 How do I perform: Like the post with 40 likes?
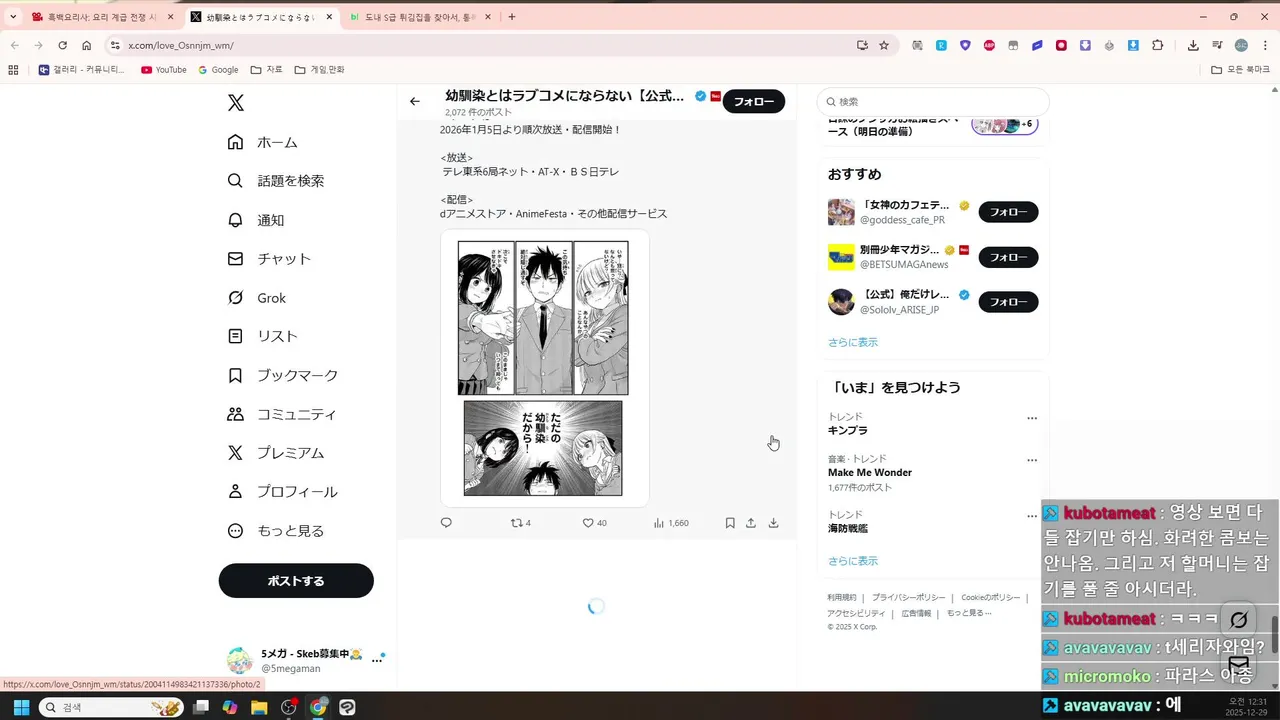tap(594, 523)
